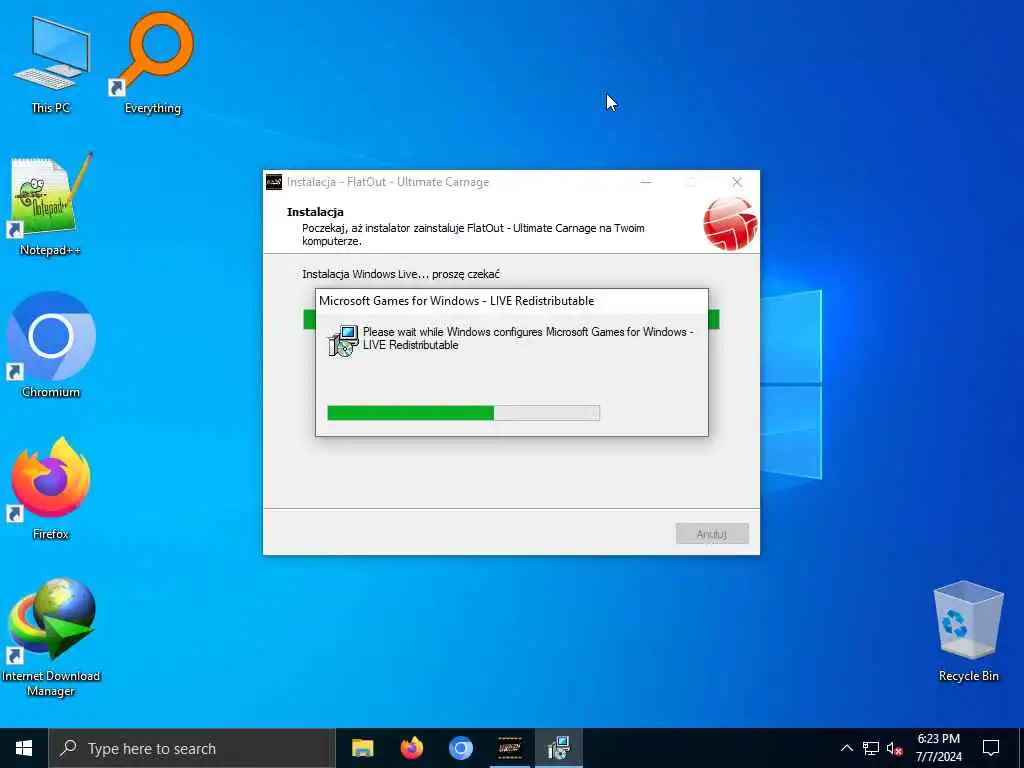Click the bold 'Instalacja' heading
Screen dimensions: 1024x768
[315, 212]
